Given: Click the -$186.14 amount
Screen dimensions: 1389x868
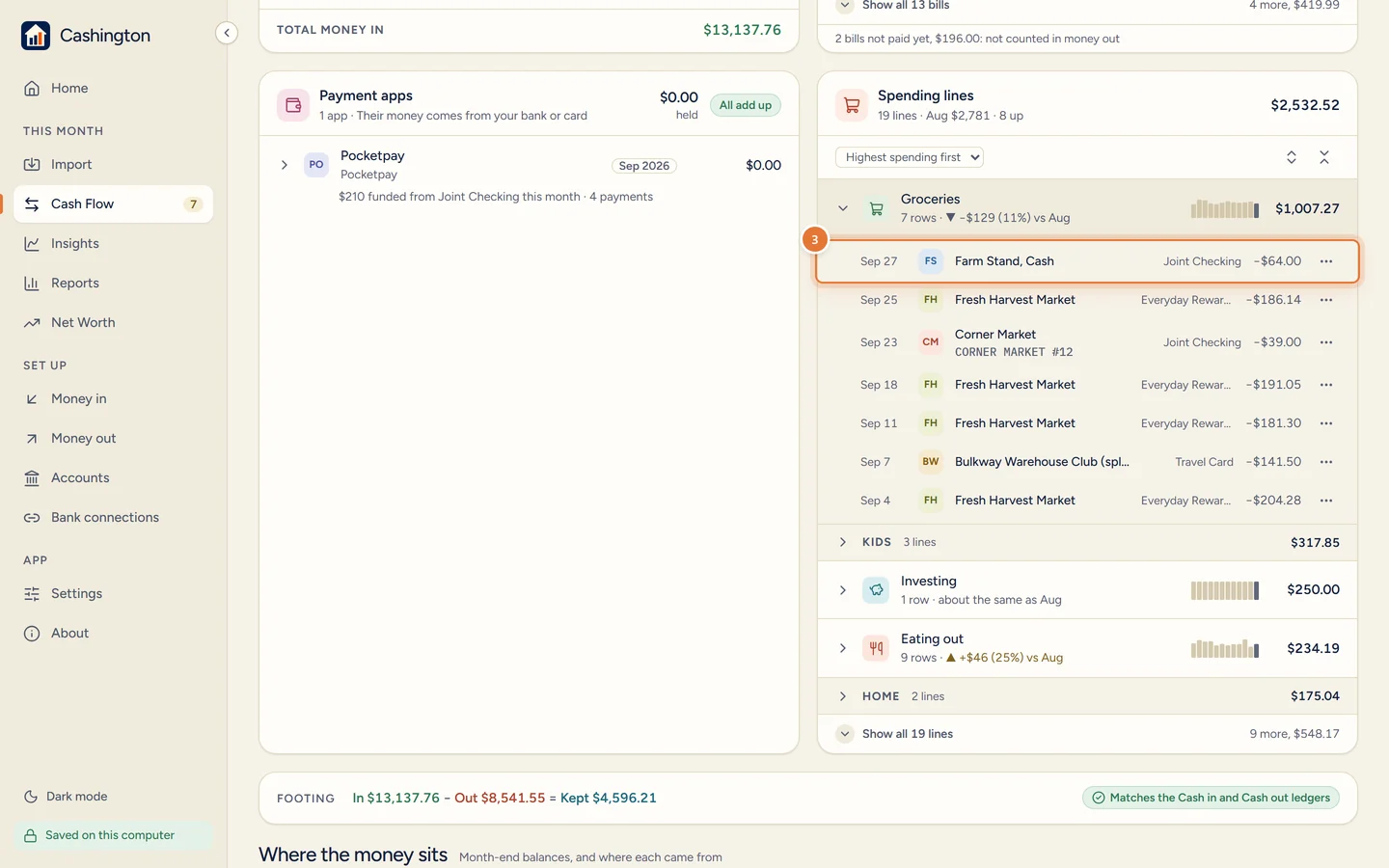Looking at the screenshot, I should click(x=1273, y=300).
